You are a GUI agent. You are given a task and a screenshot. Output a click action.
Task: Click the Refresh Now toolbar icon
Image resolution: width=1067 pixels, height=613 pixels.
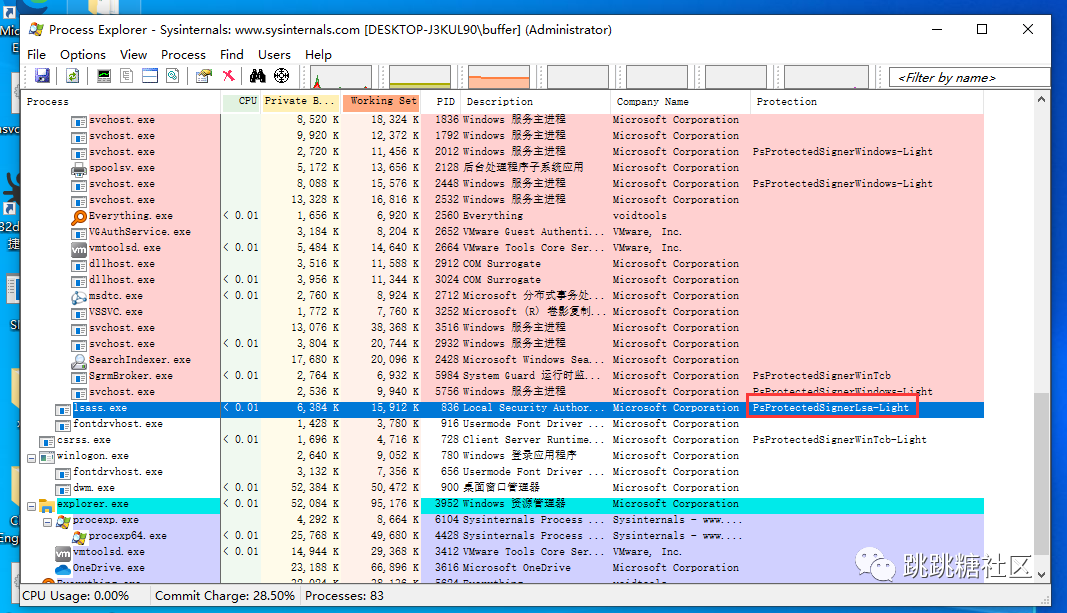click(x=72, y=76)
